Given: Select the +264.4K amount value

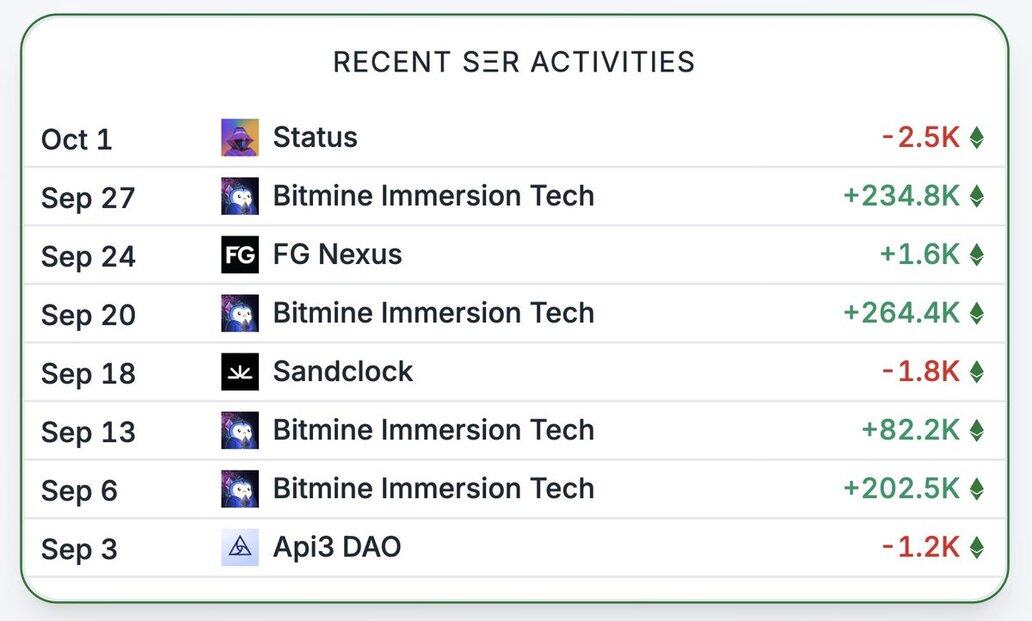Looking at the screenshot, I should tap(901, 313).
